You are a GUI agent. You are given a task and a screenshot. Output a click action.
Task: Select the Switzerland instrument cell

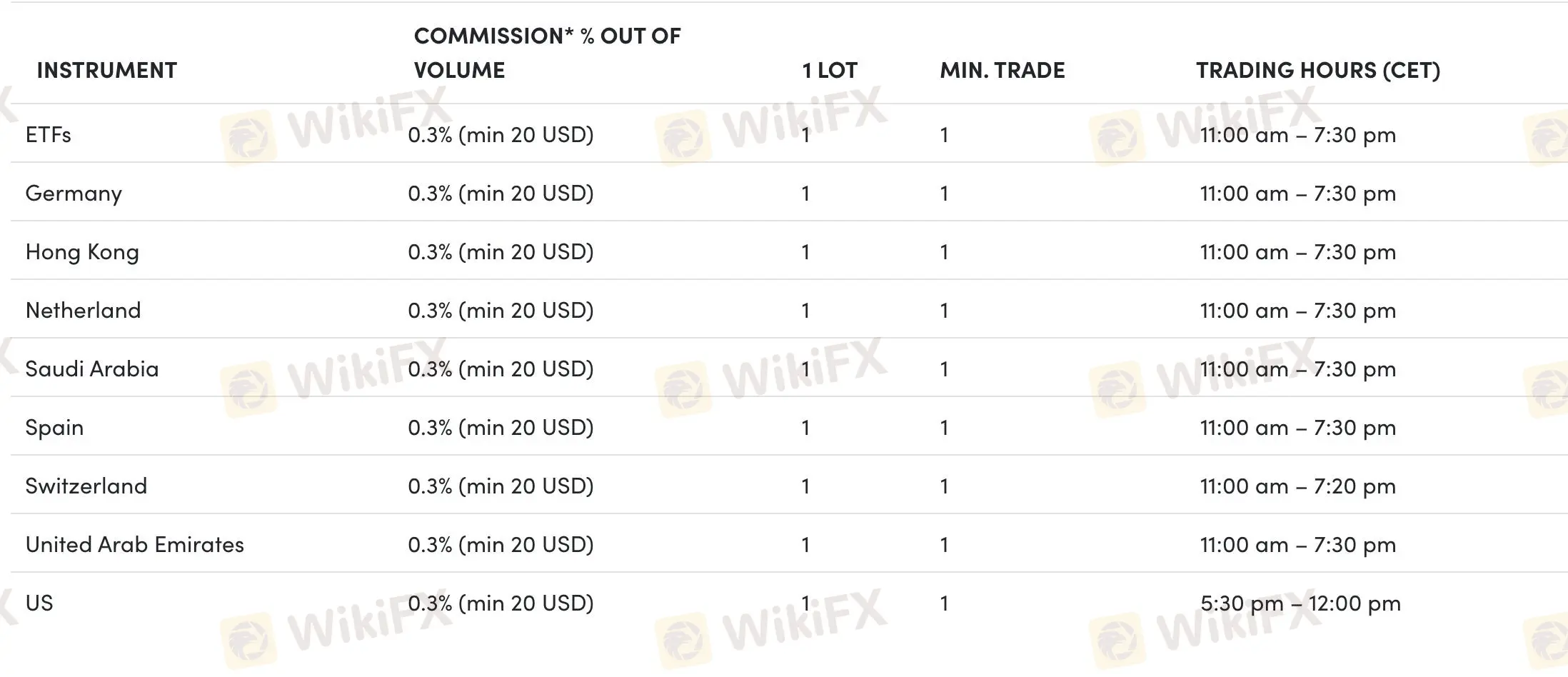click(86, 486)
